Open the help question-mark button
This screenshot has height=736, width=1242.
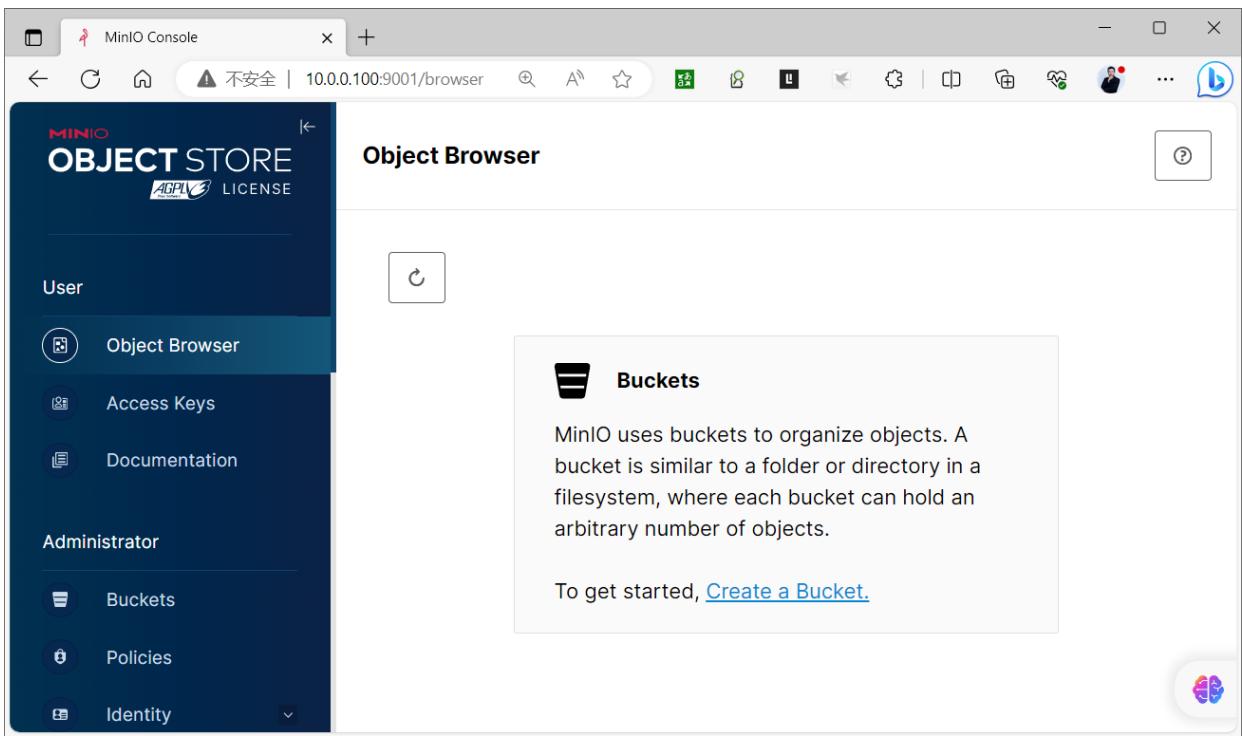tap(1184, 156)
